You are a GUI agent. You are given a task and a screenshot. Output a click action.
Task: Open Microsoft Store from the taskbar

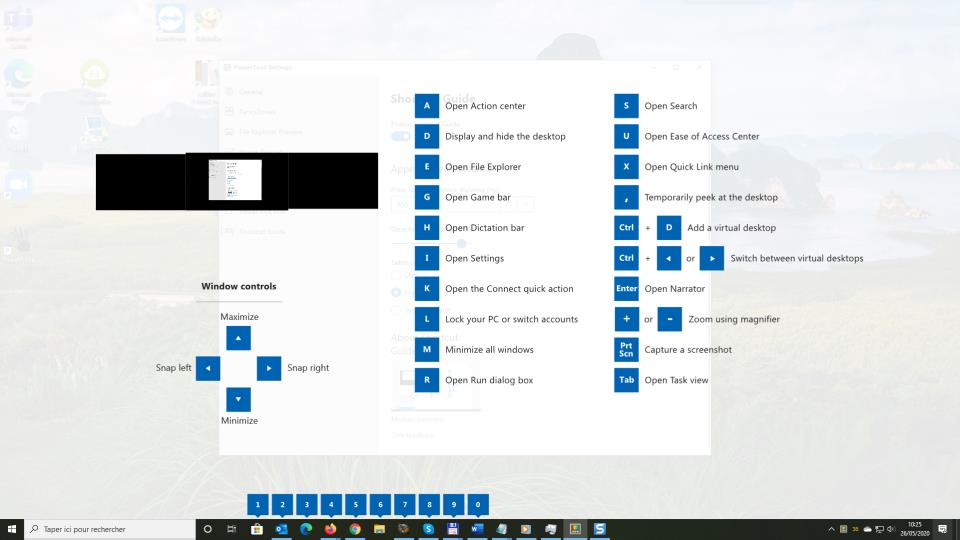257,529
